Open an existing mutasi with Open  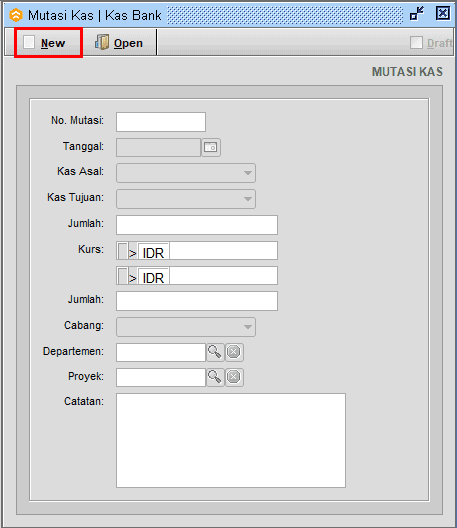click(119, 43)
